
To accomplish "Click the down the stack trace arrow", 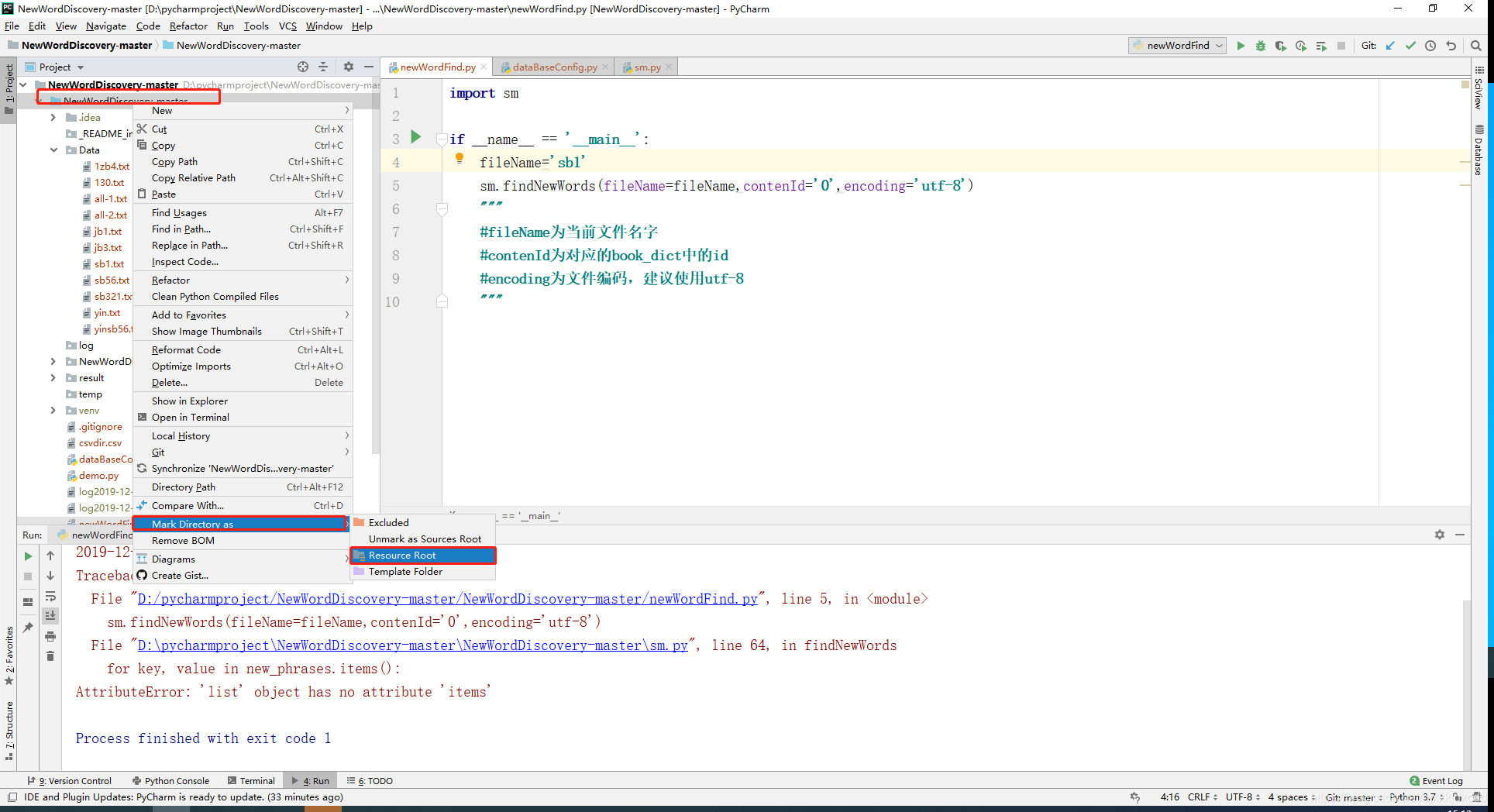I will [50, 576].
